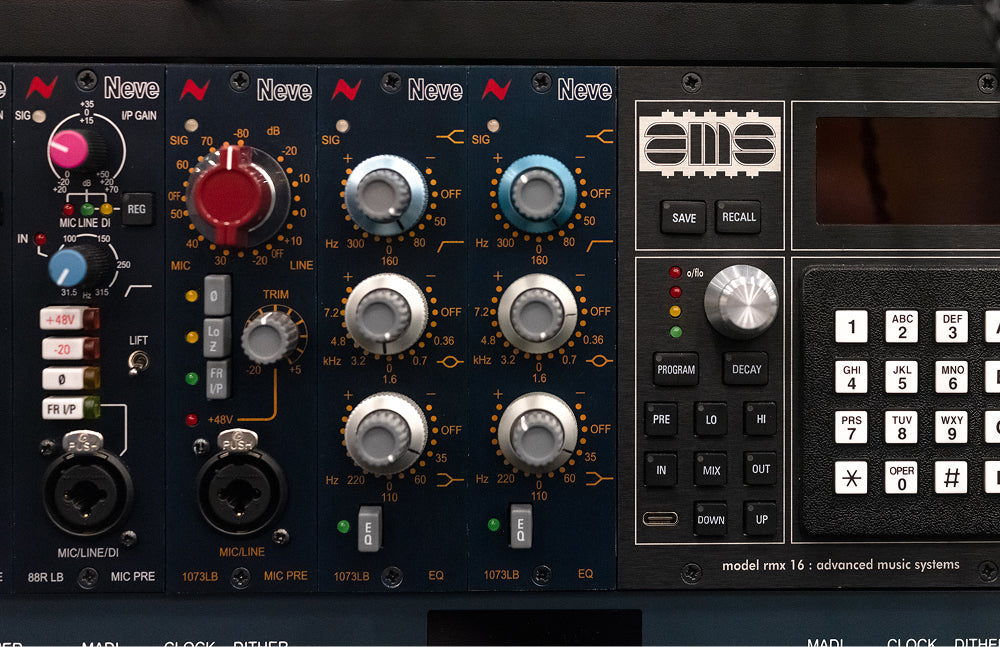Toggle the EQ button on the EQ module beside the AMS unit
Image resolution: width=1000 pixels, height=647 pixels.
click(x=520, y=526)
